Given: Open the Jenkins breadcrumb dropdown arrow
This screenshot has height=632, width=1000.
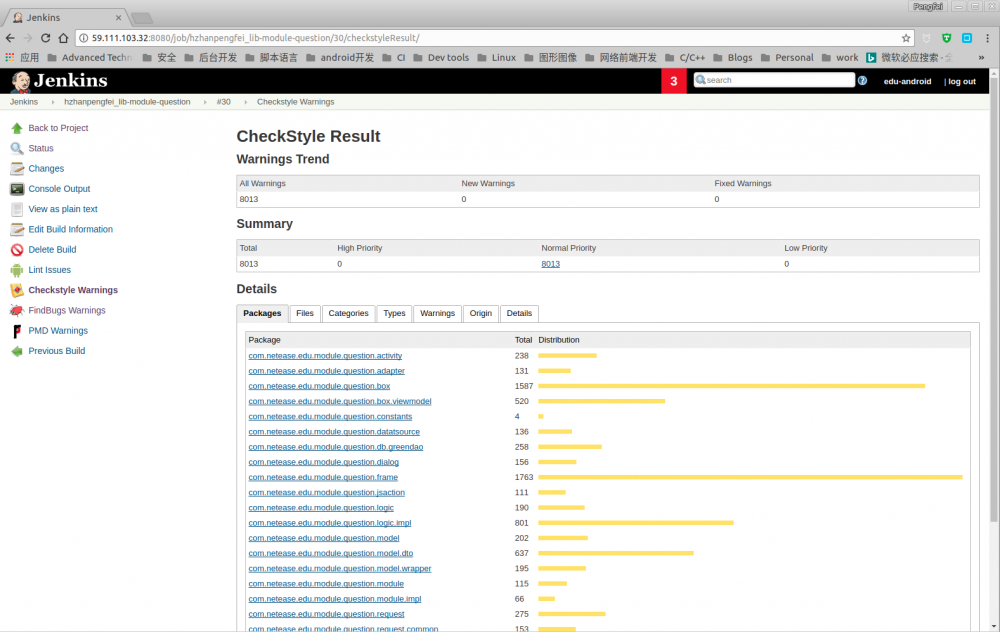Looking at the screenshot, I should [52, 102].
